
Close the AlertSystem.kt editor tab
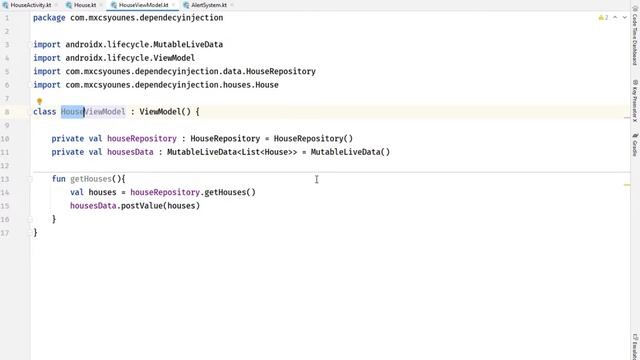(x=232, y=5)
